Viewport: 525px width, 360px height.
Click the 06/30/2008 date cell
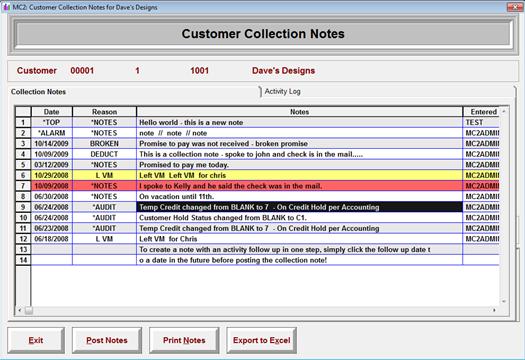pyautogui.click(x=52, y=197)
